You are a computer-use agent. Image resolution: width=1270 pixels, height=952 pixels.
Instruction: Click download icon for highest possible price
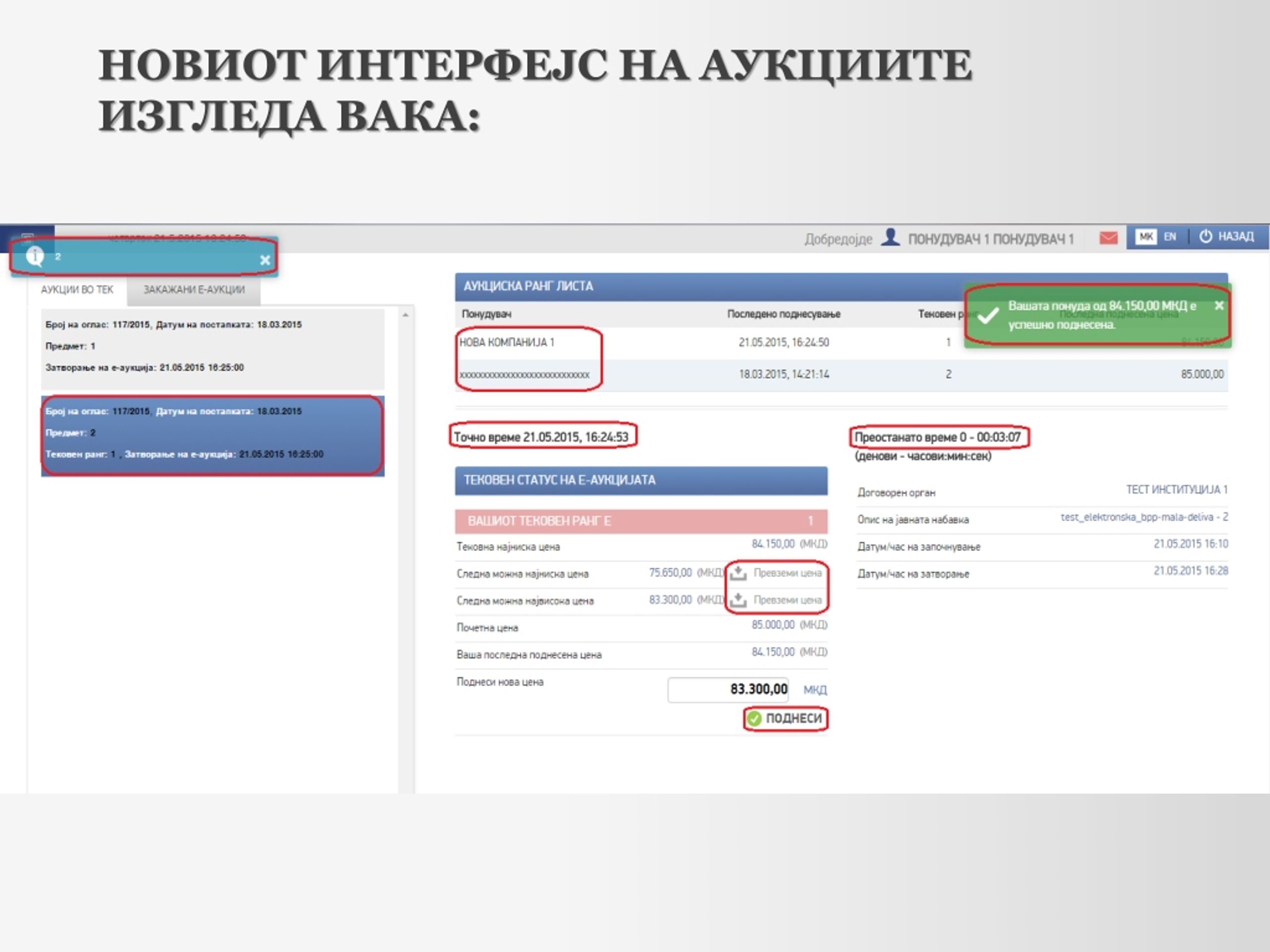pos(738,600)
